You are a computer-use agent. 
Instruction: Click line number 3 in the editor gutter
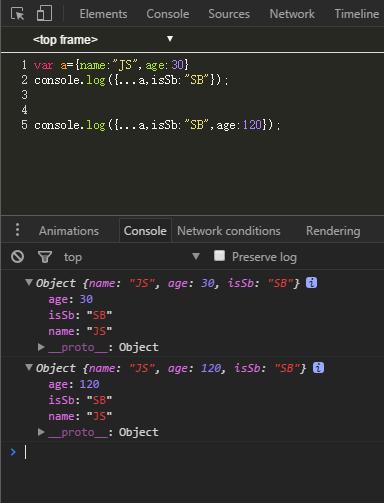(x=24, y=95)
